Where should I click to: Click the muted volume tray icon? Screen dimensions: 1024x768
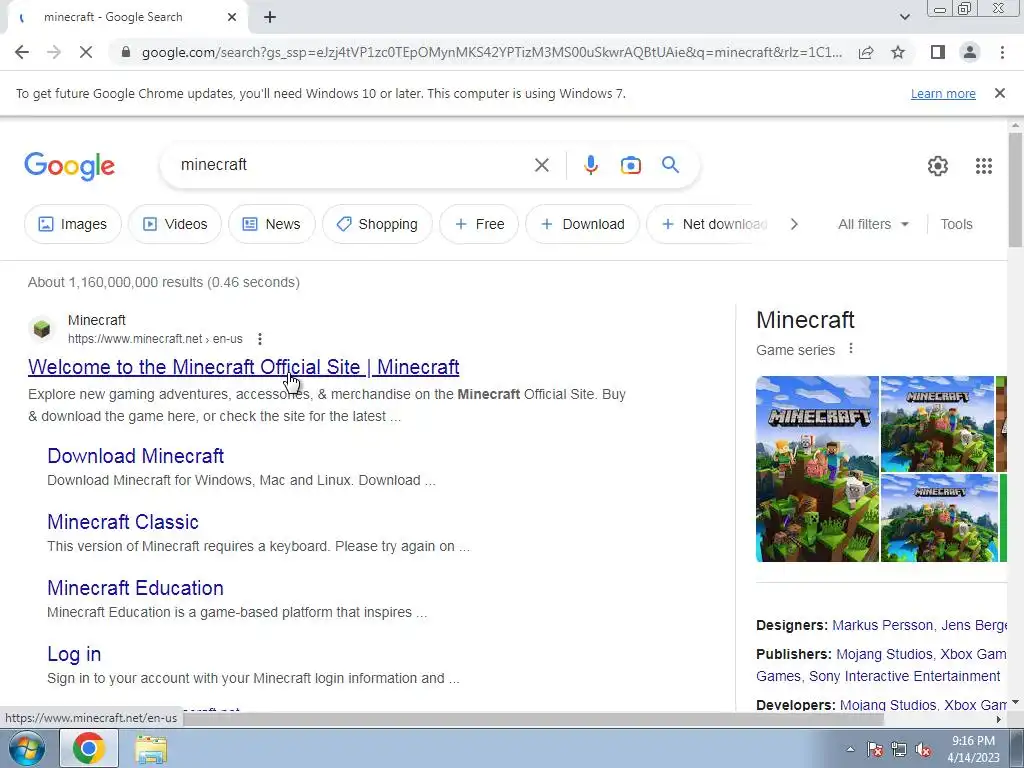click(923, 750)
